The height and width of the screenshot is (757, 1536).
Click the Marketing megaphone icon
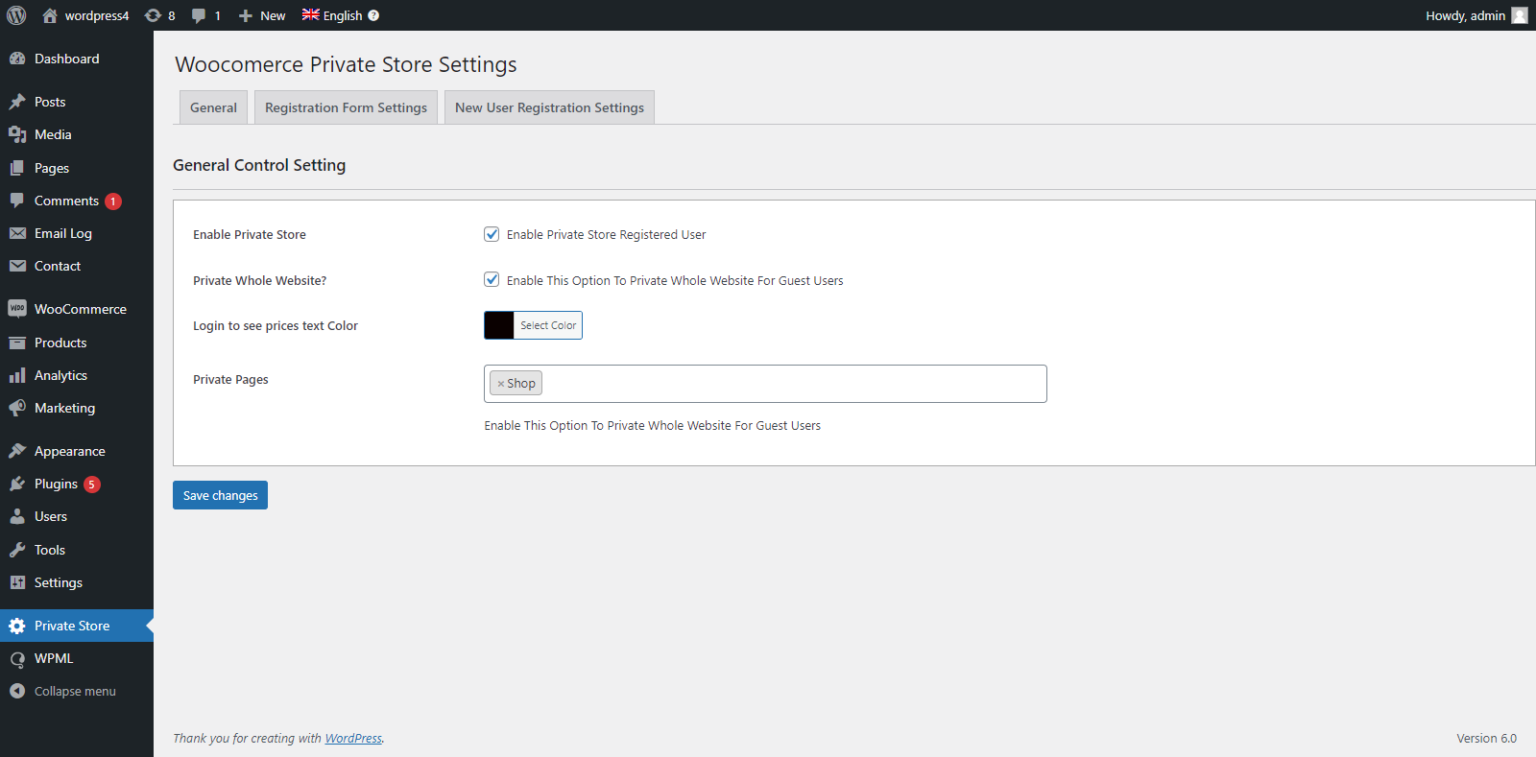(x=18, y=408)
